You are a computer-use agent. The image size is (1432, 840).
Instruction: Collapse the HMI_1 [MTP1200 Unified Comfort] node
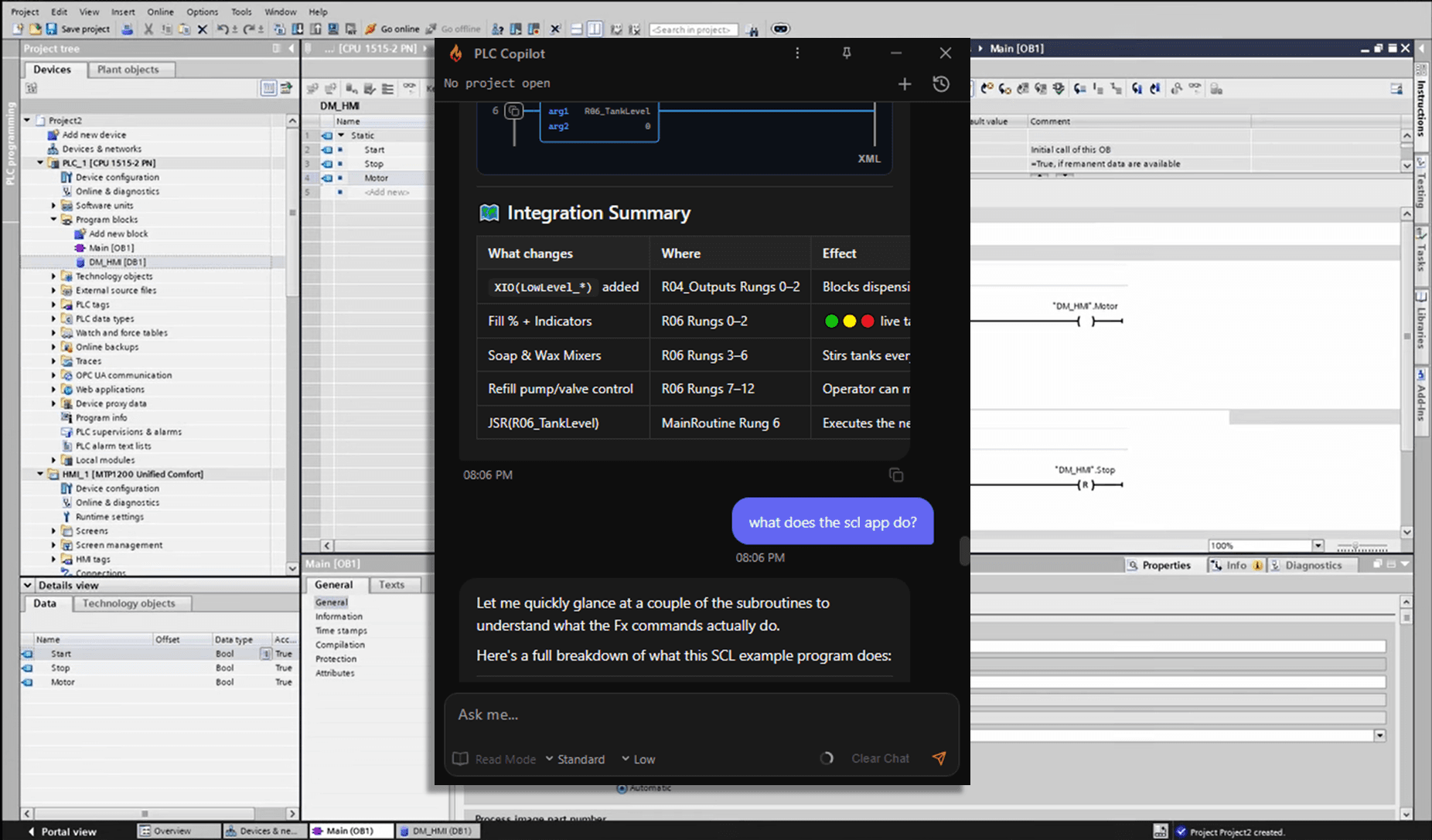[40, 474]
